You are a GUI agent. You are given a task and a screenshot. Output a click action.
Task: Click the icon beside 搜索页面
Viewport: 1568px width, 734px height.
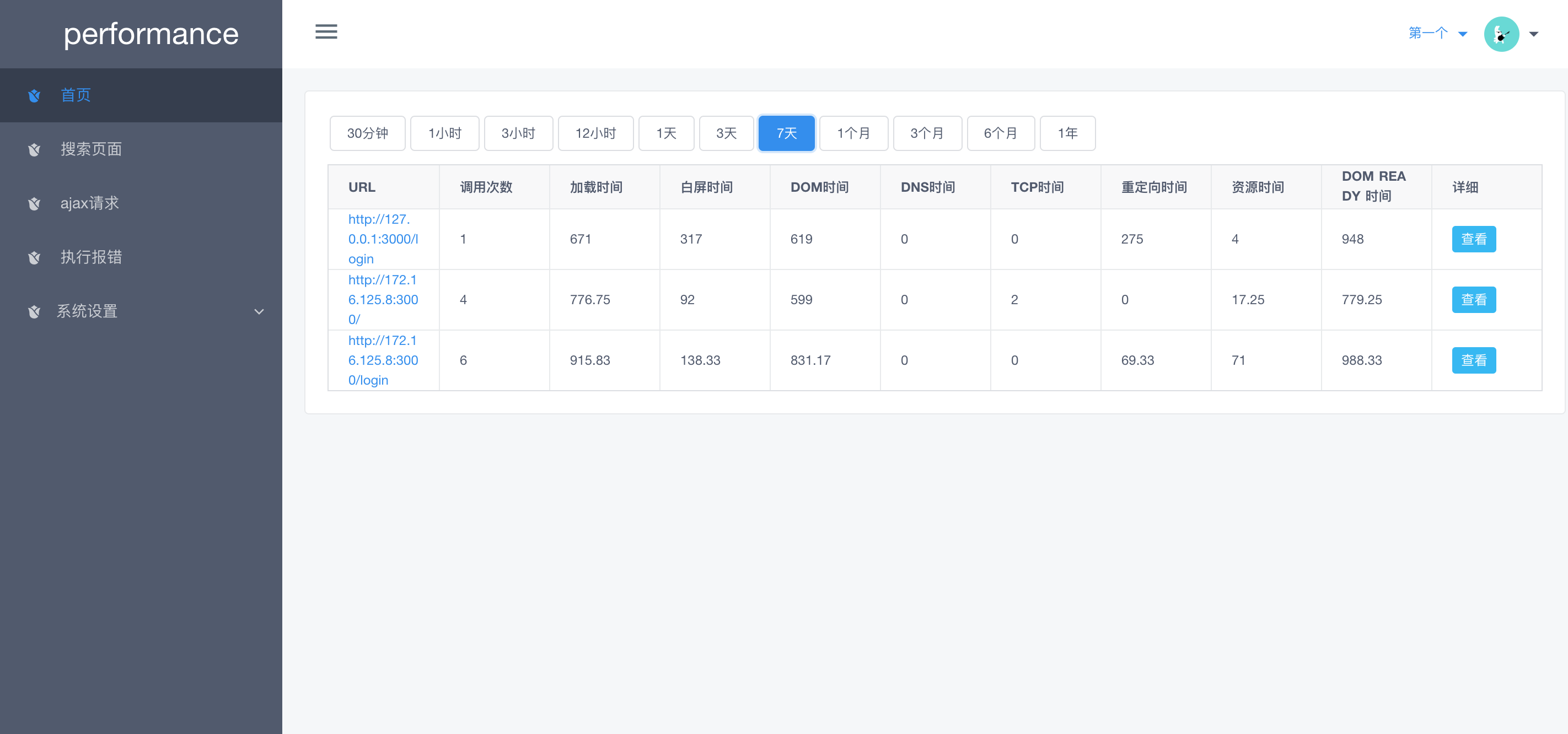coord(34,150)
